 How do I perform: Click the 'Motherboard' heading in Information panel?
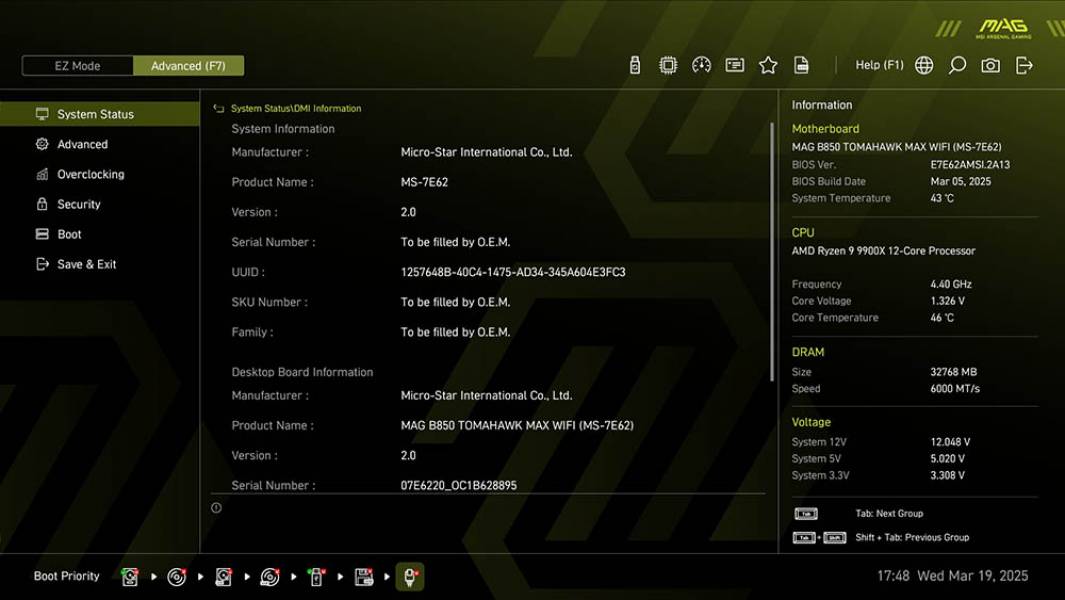[825, 128]
